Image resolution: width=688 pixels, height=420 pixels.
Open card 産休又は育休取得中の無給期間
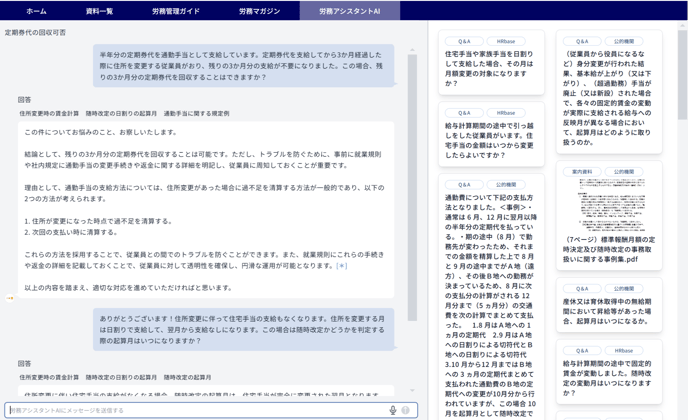pos(609,305)
